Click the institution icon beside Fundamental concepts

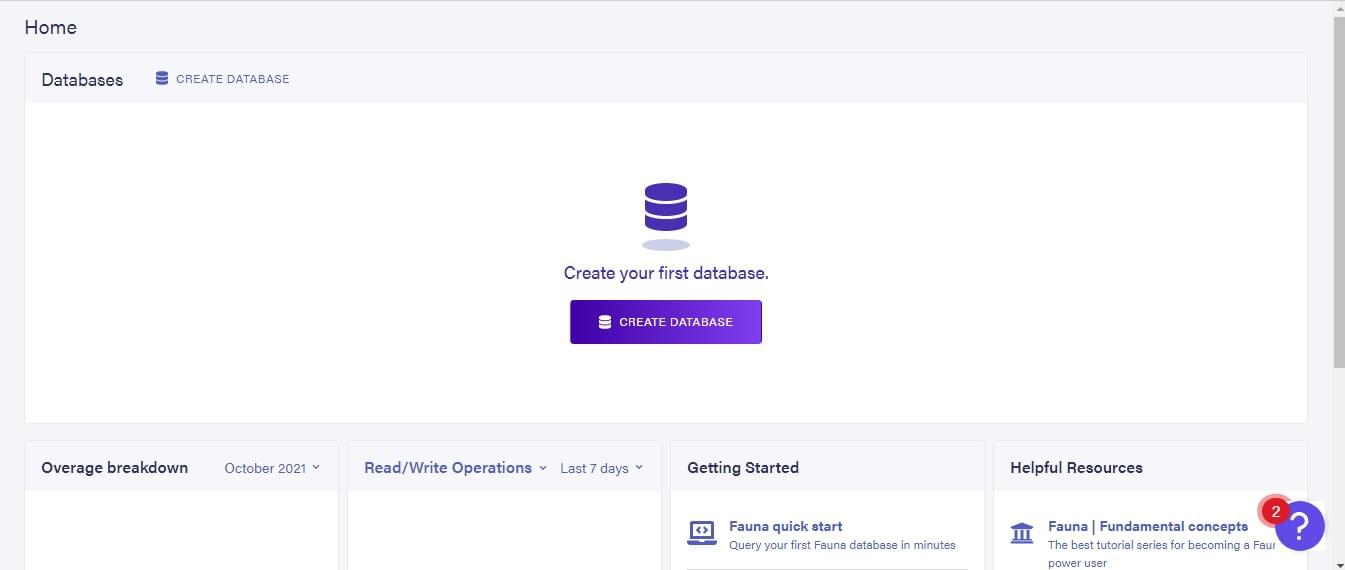pos(1022,533)
